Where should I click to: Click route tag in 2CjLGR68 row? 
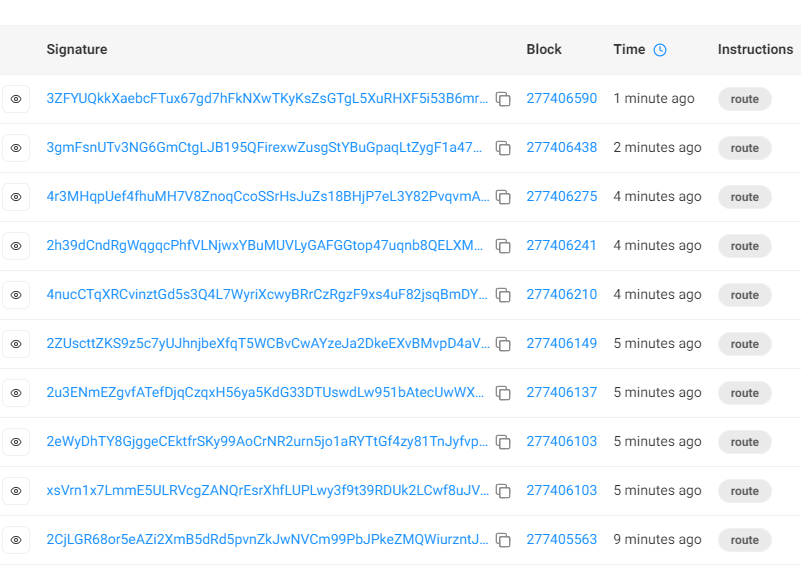(744, 541)
